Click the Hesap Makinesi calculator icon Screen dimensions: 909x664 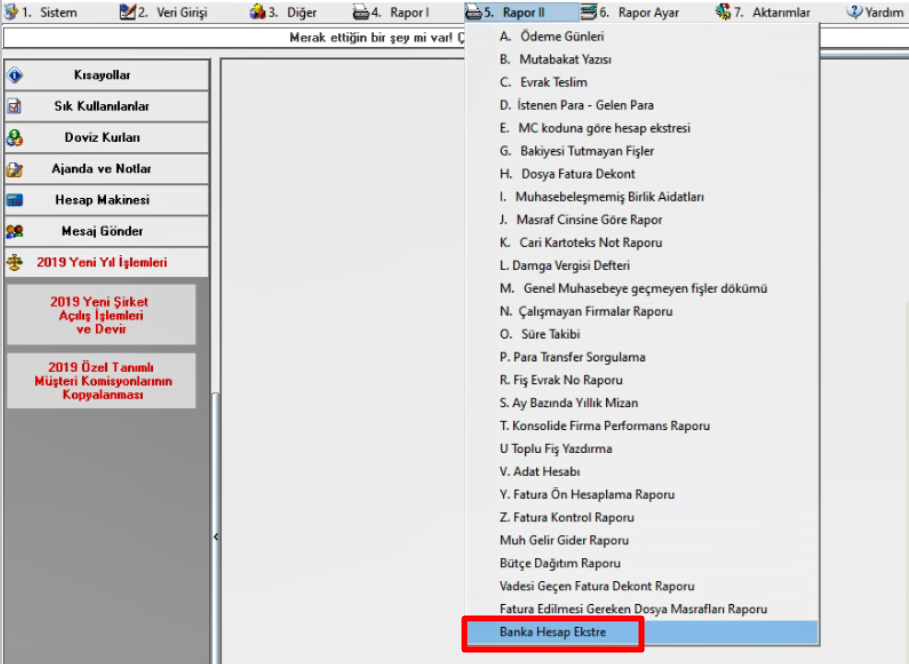(15, 200)
